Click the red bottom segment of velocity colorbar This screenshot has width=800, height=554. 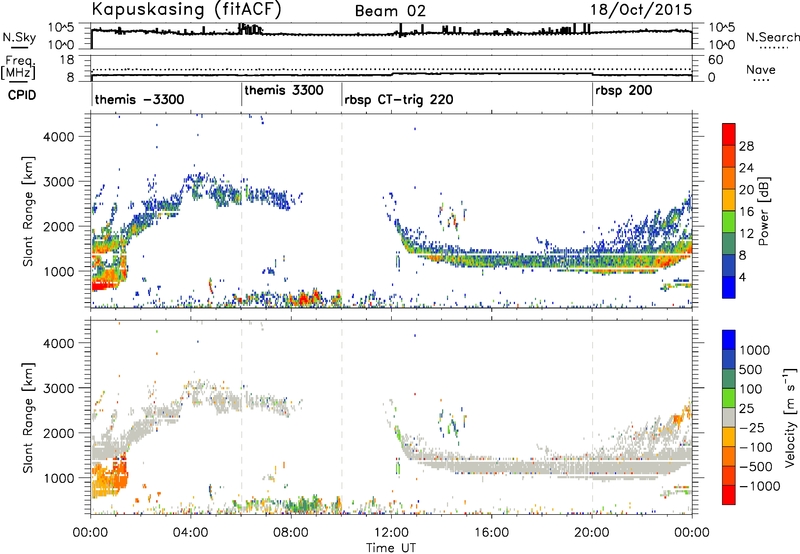729,495
